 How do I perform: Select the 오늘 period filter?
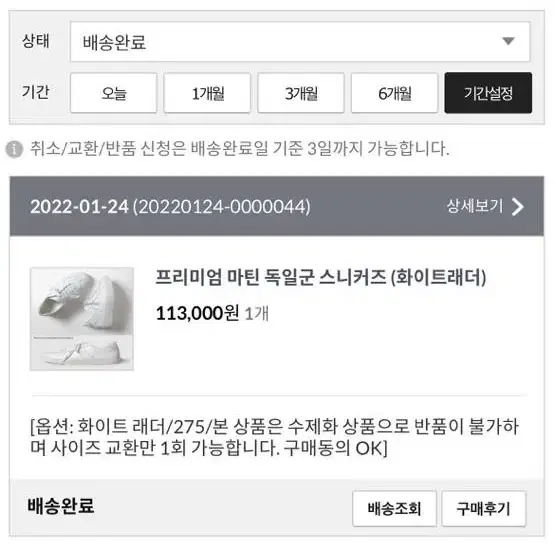pyautogui.click(x=113, y=93)
